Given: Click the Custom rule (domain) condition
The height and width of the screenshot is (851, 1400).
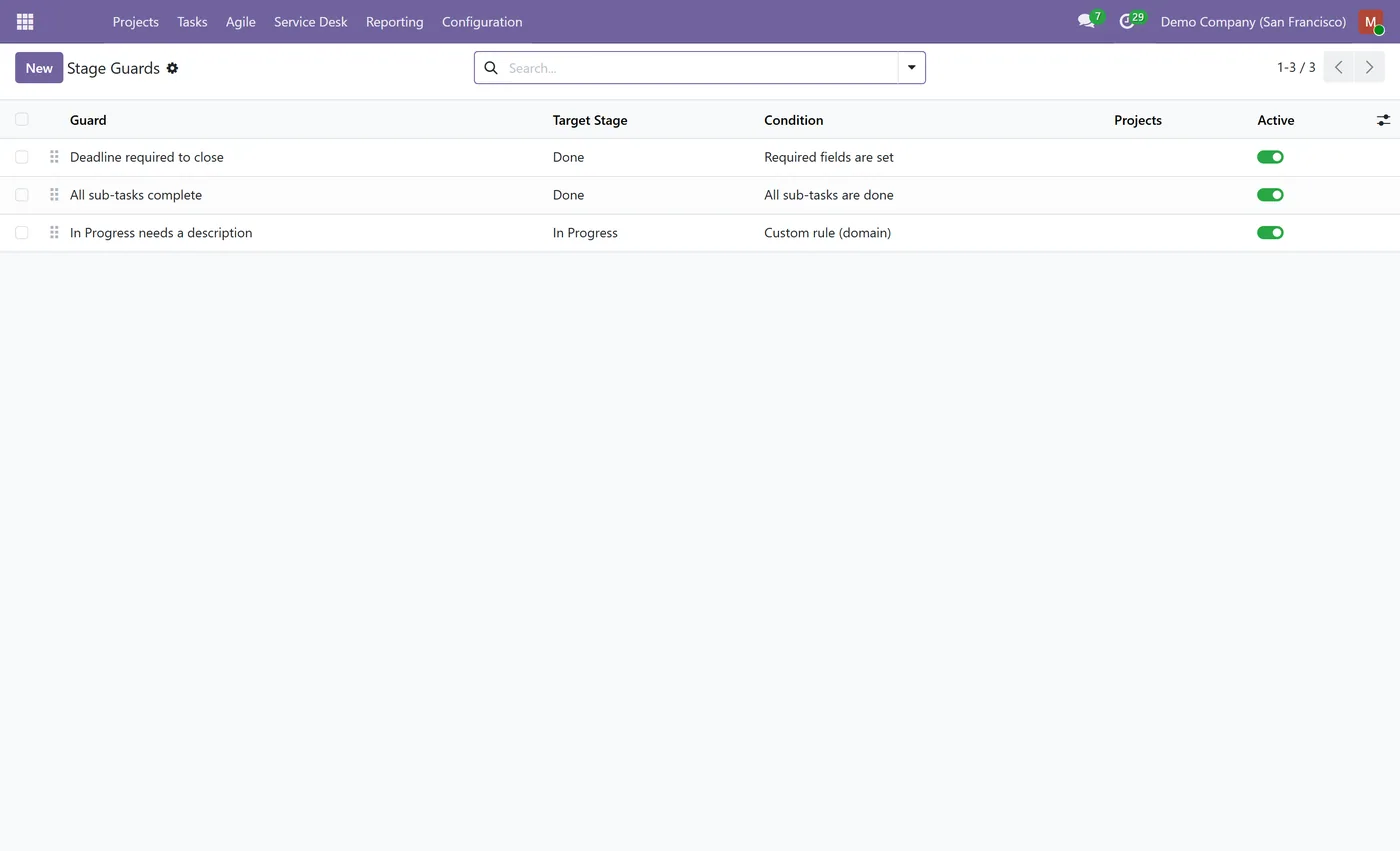Looking at the screenshot, I should (827, 233).
